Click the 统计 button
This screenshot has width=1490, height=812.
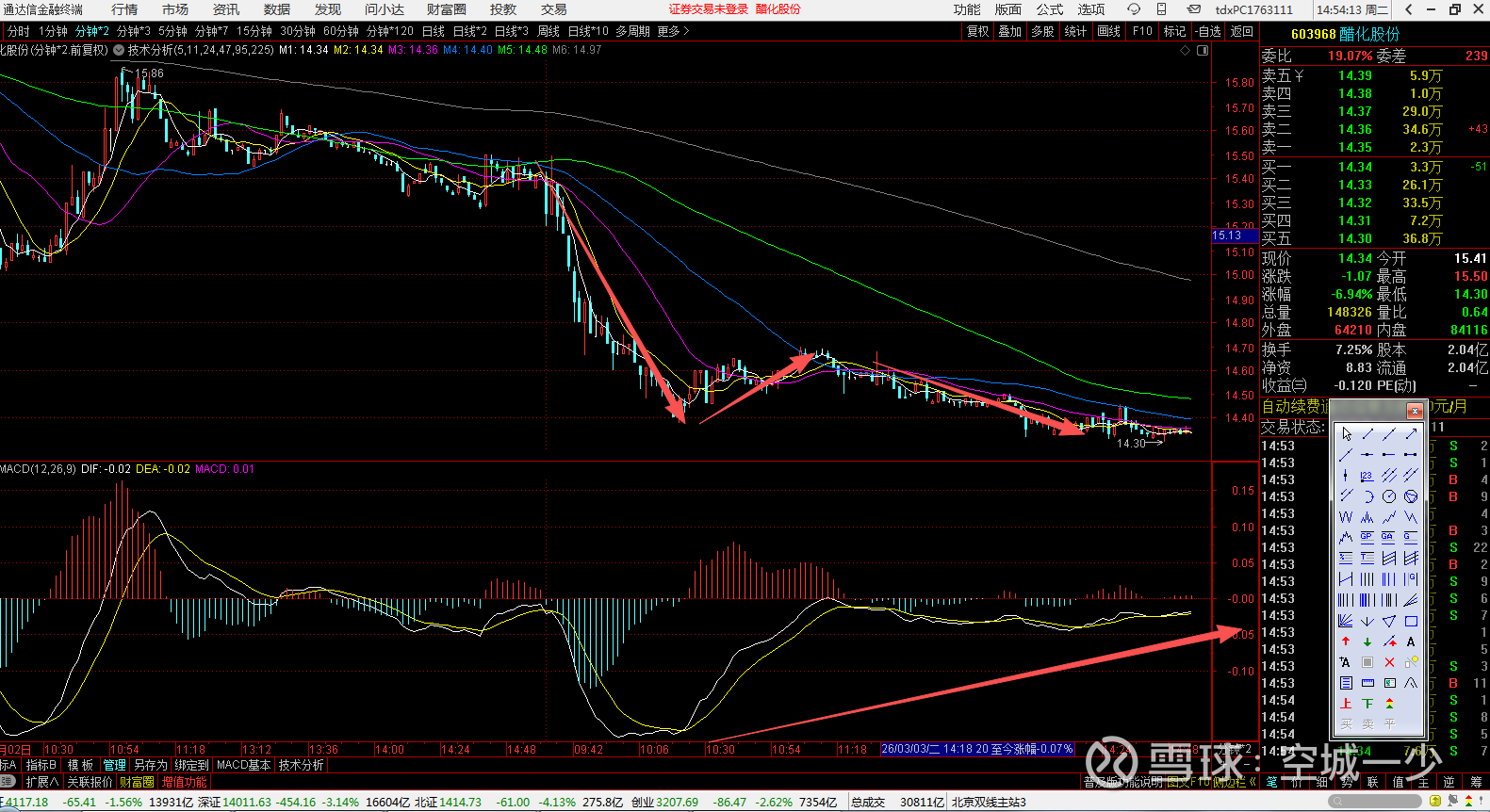1075,31
